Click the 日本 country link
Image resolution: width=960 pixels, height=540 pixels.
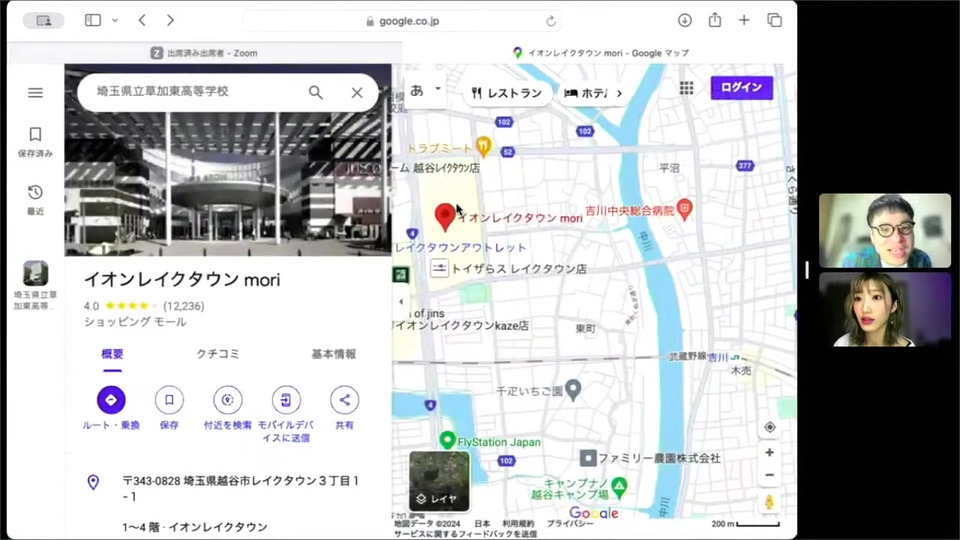point(482,524)
